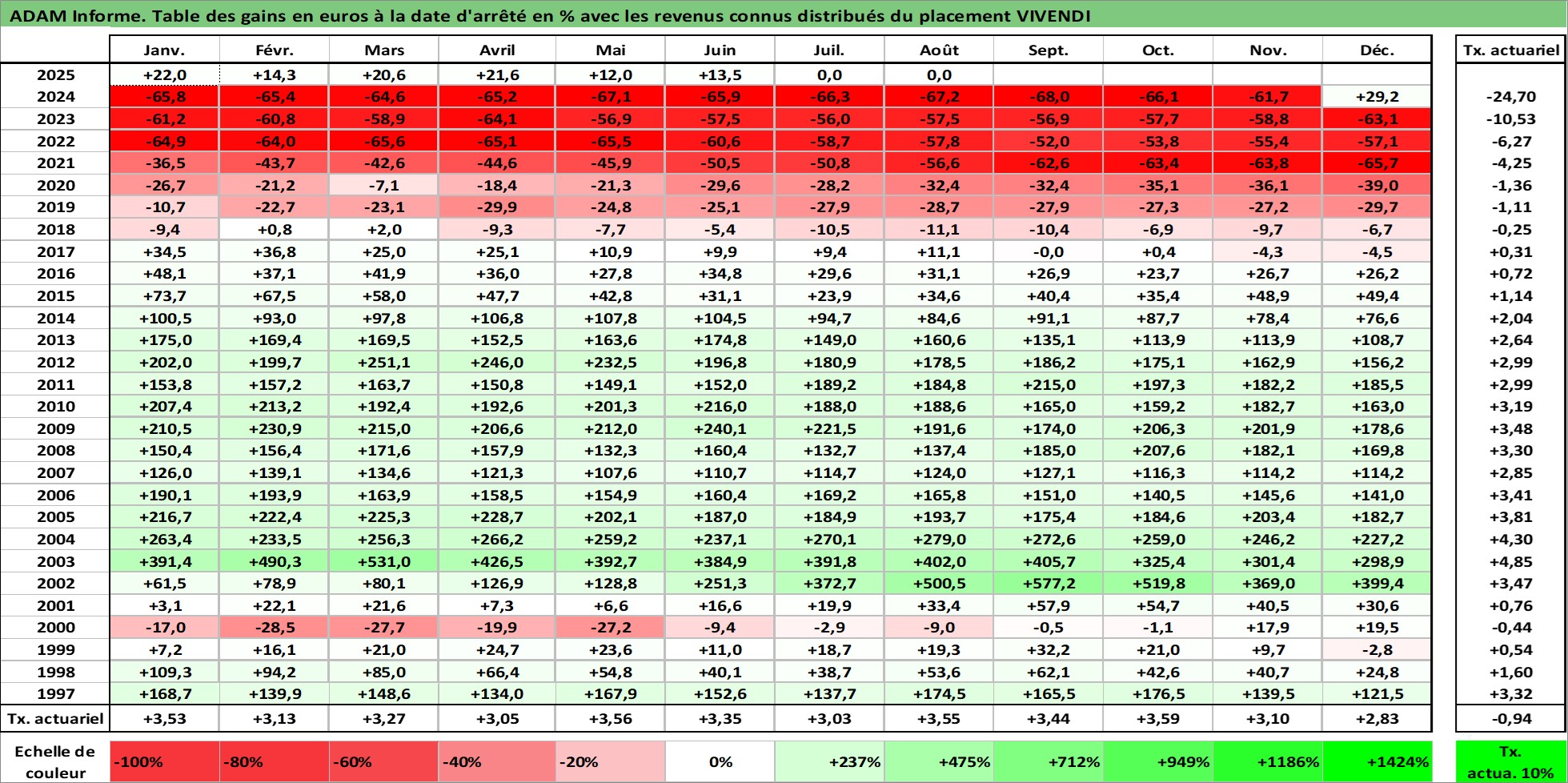
Task: Click the 'Janv.' column header
Action: 164,50
